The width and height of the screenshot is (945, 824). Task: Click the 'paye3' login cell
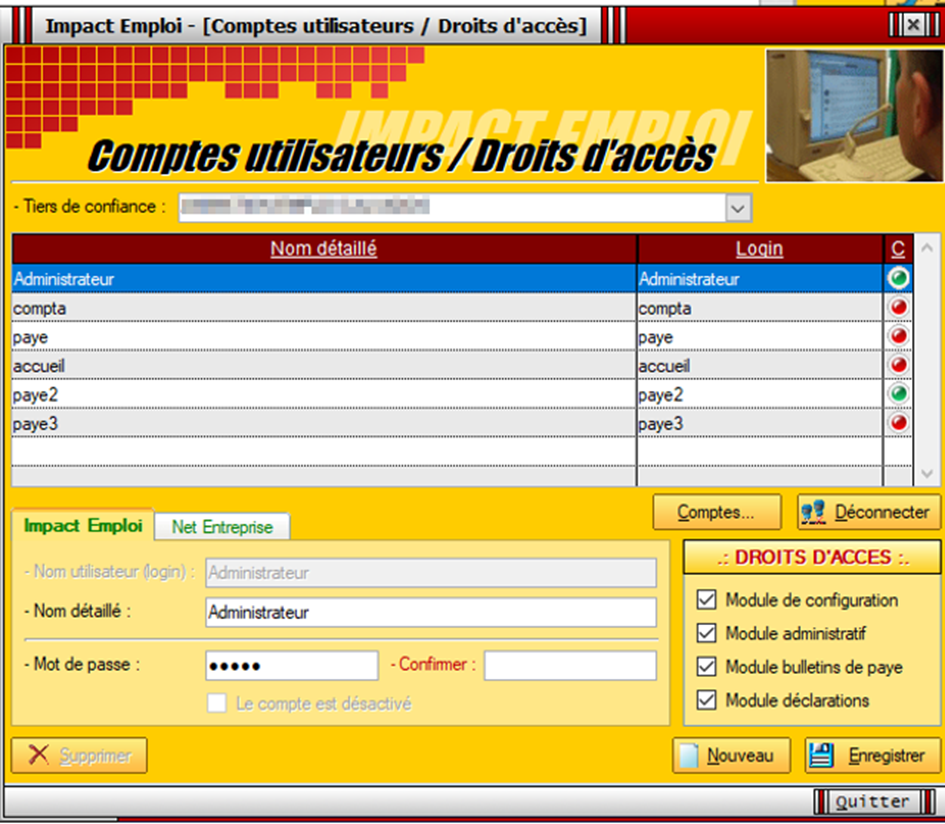click(x=760, y=424)
